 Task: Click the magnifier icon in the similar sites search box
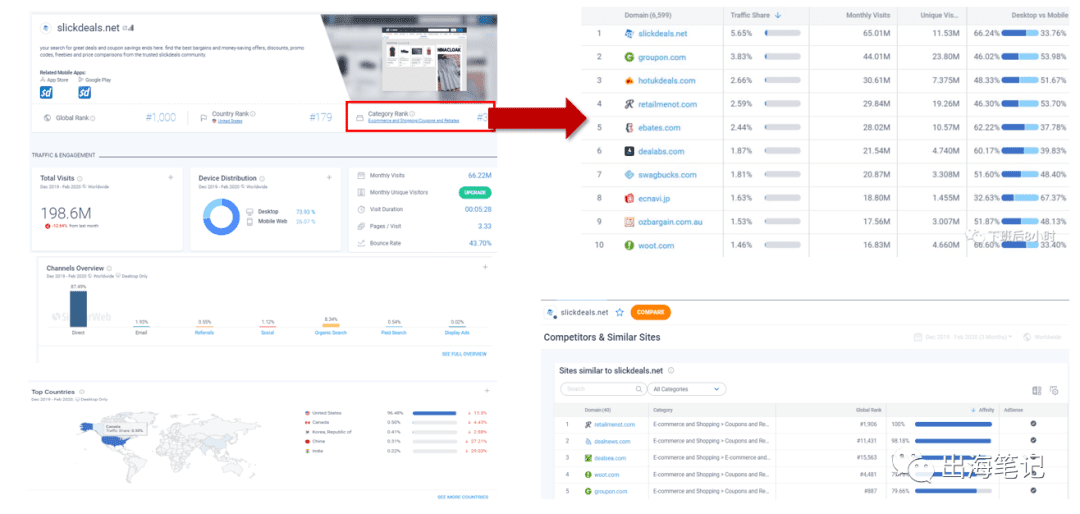(x=641, y=389)
